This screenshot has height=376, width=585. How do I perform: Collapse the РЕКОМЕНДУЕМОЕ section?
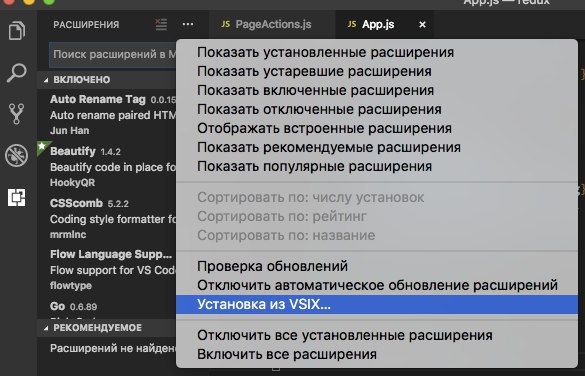point(107,328)
